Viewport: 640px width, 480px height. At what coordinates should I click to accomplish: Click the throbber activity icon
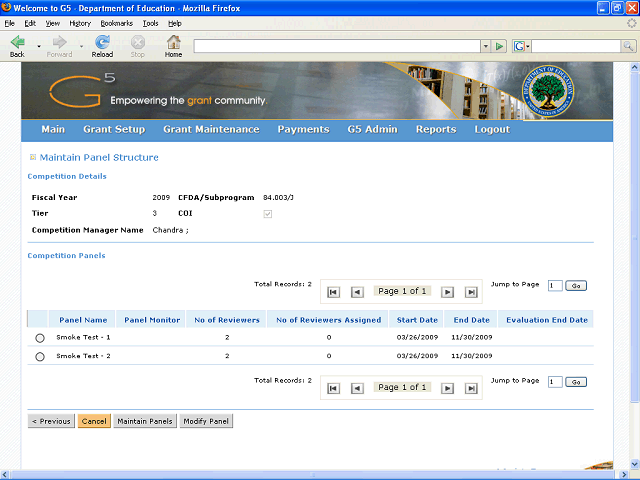(x=631, y=23)
